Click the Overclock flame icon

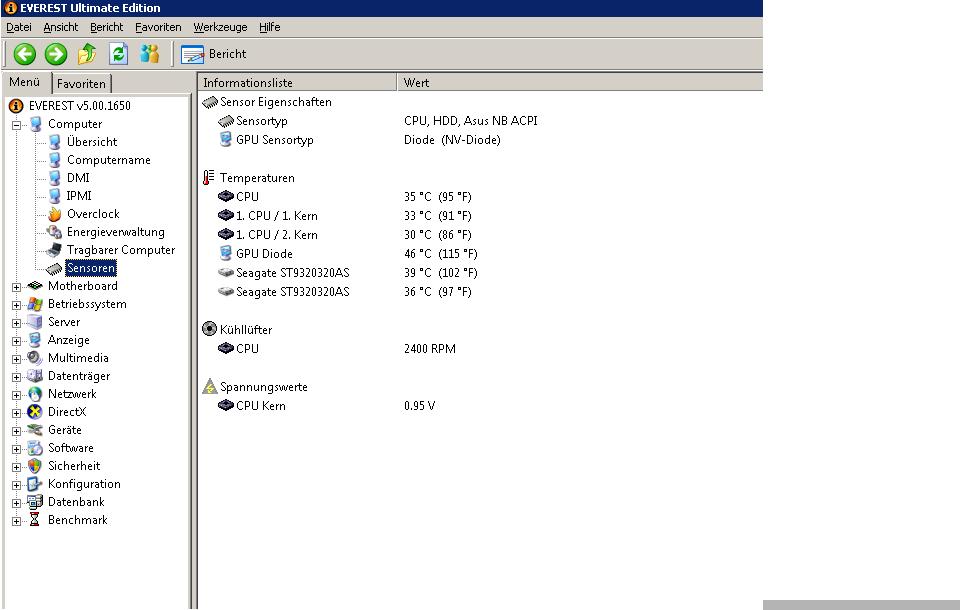click(x=54, y=214)
